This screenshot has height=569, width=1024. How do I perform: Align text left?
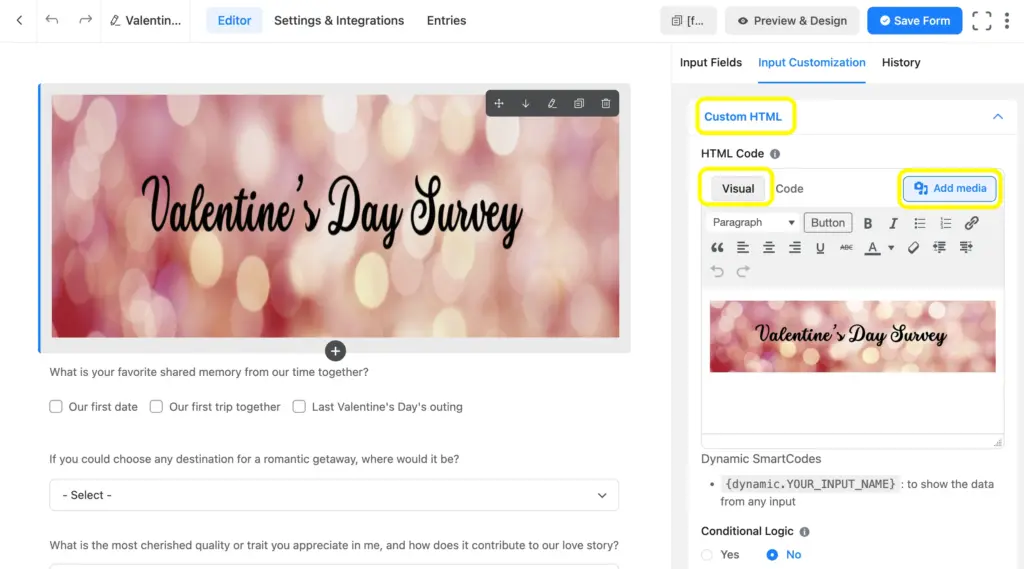click(743, 248)
